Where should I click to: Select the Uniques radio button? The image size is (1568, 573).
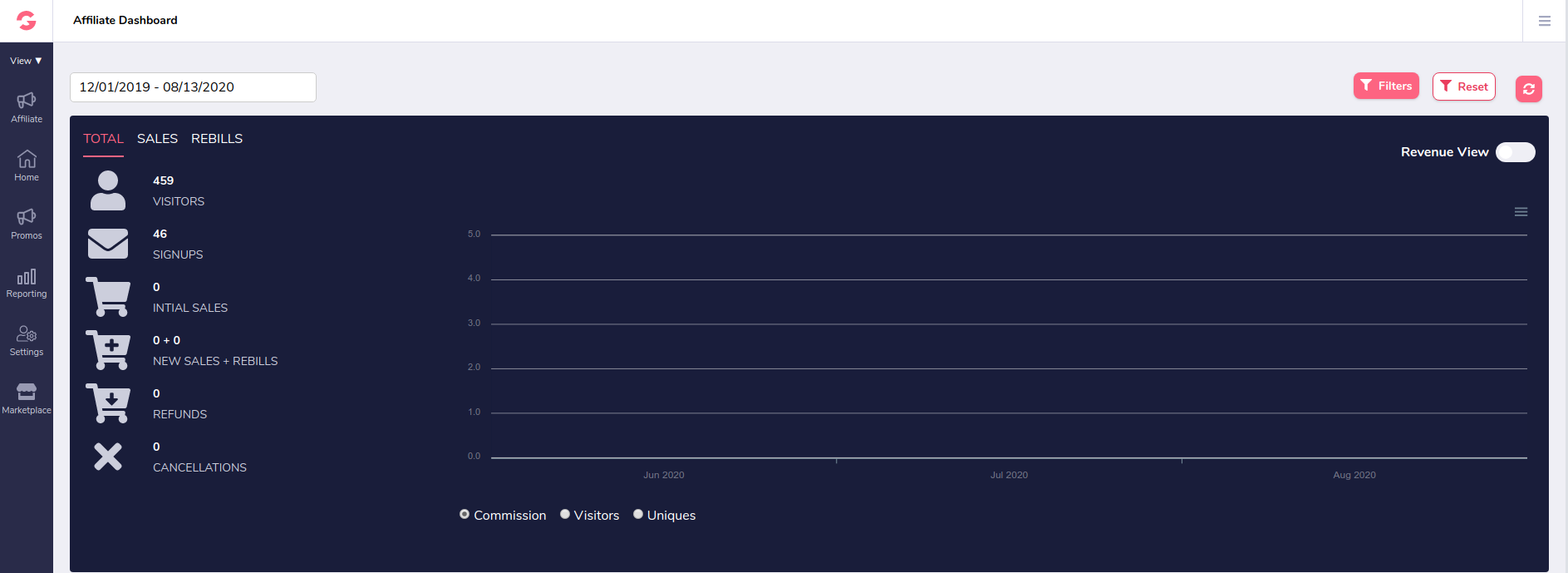coord(638,515)
